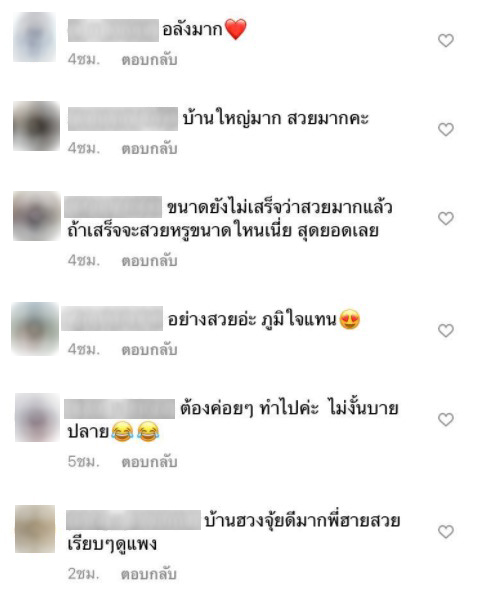Image resolution: width=480 pixels, height=601 pixels.
Task: Heart the comment 'ต้องค่อยๆ ทำไปค่ะ'
Action: point(446,419)
